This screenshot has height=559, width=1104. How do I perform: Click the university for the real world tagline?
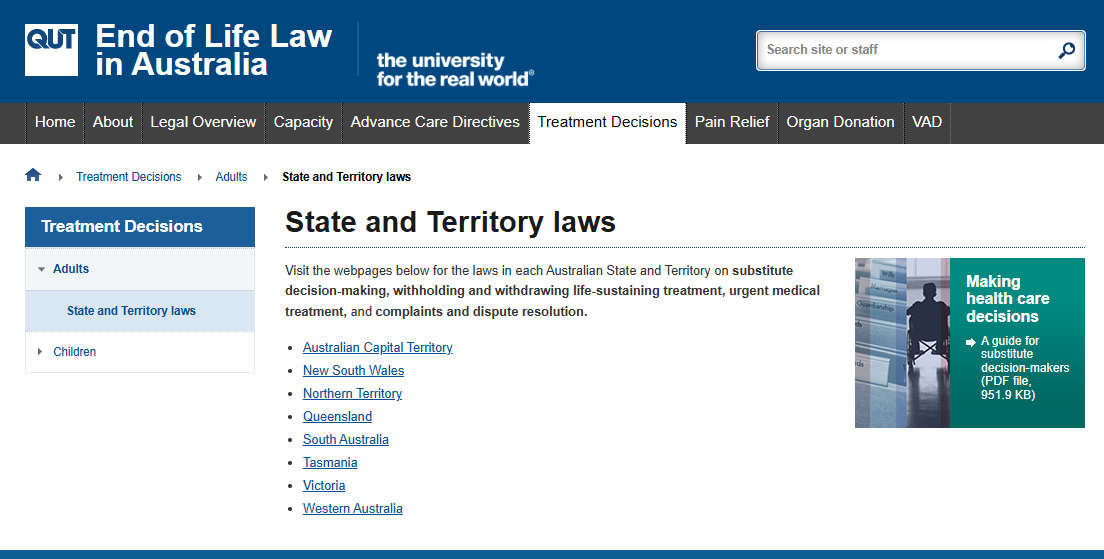click(455, 70)
